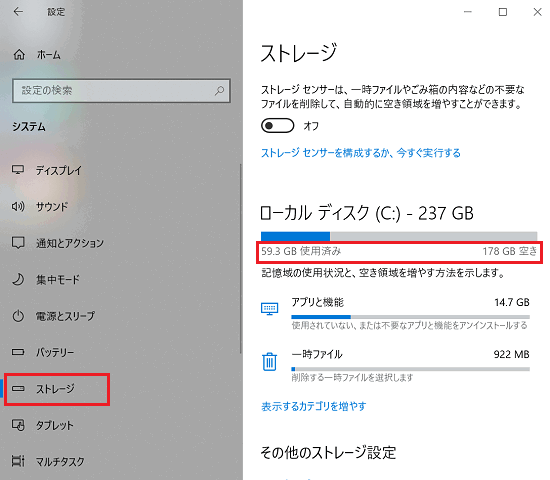Select ストレージ in the sidebar
Viewport: 550px width, 480px height.
tap(55, 389)
